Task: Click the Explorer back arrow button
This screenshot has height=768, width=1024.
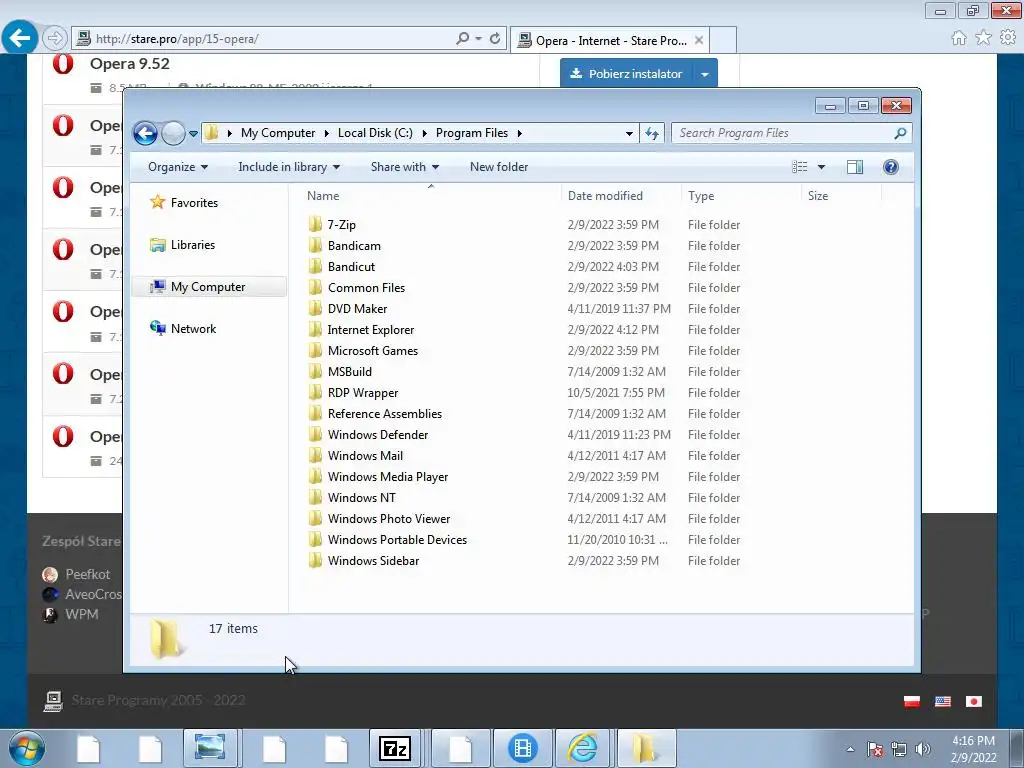Action: [x=145, y=133]
